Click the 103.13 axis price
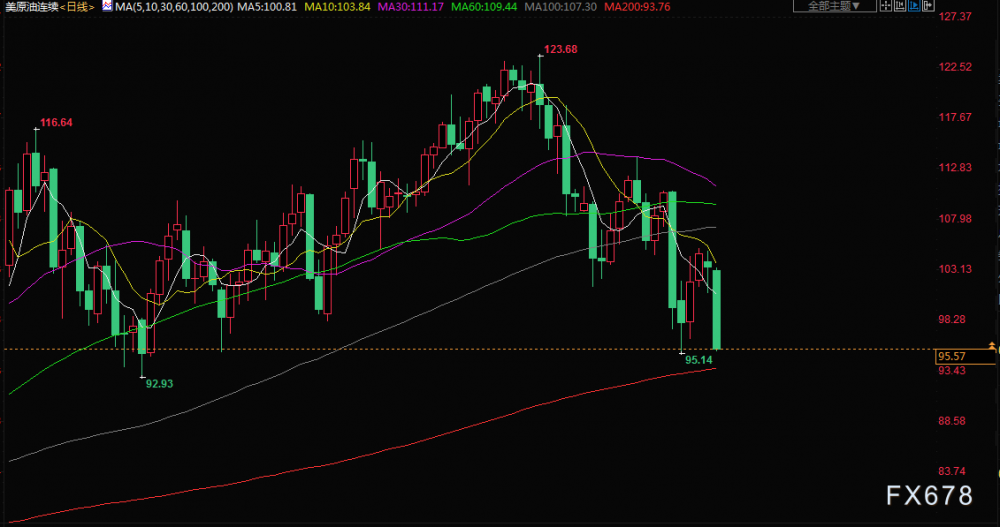The image size is (1000, 527). [x=955, y=269]
